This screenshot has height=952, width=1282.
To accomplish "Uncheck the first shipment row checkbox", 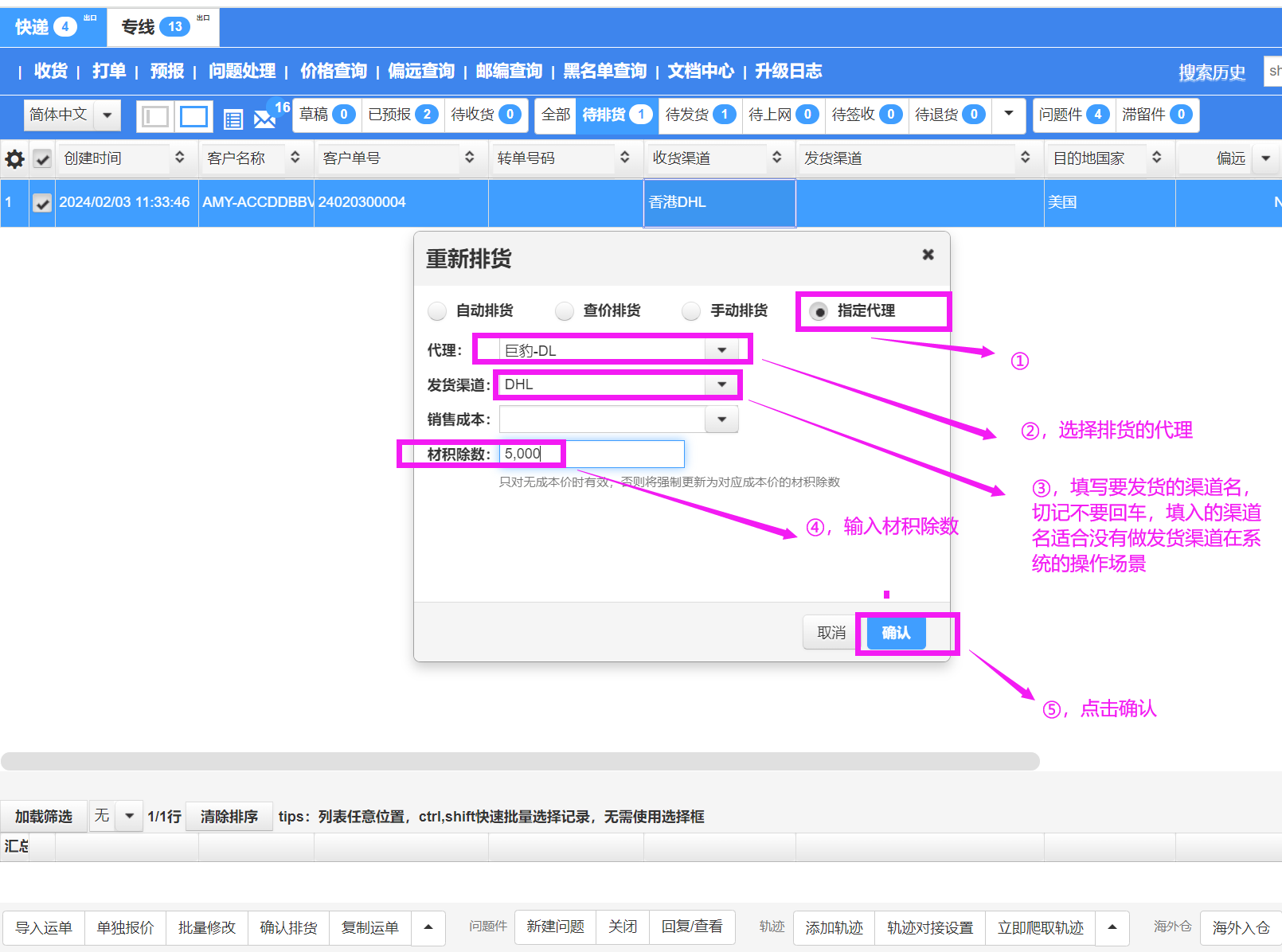I will point(42,203).
